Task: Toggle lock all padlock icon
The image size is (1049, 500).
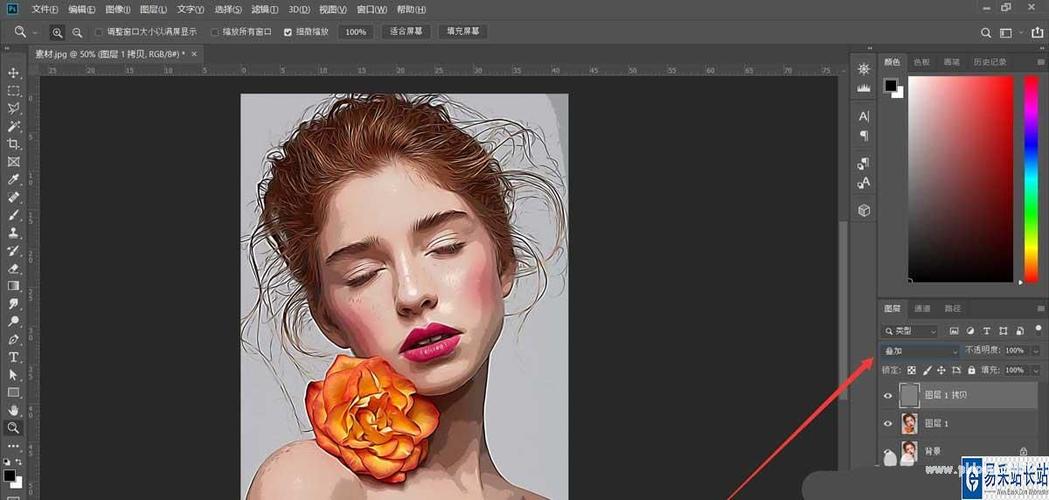Action: [x=971, y=369]
